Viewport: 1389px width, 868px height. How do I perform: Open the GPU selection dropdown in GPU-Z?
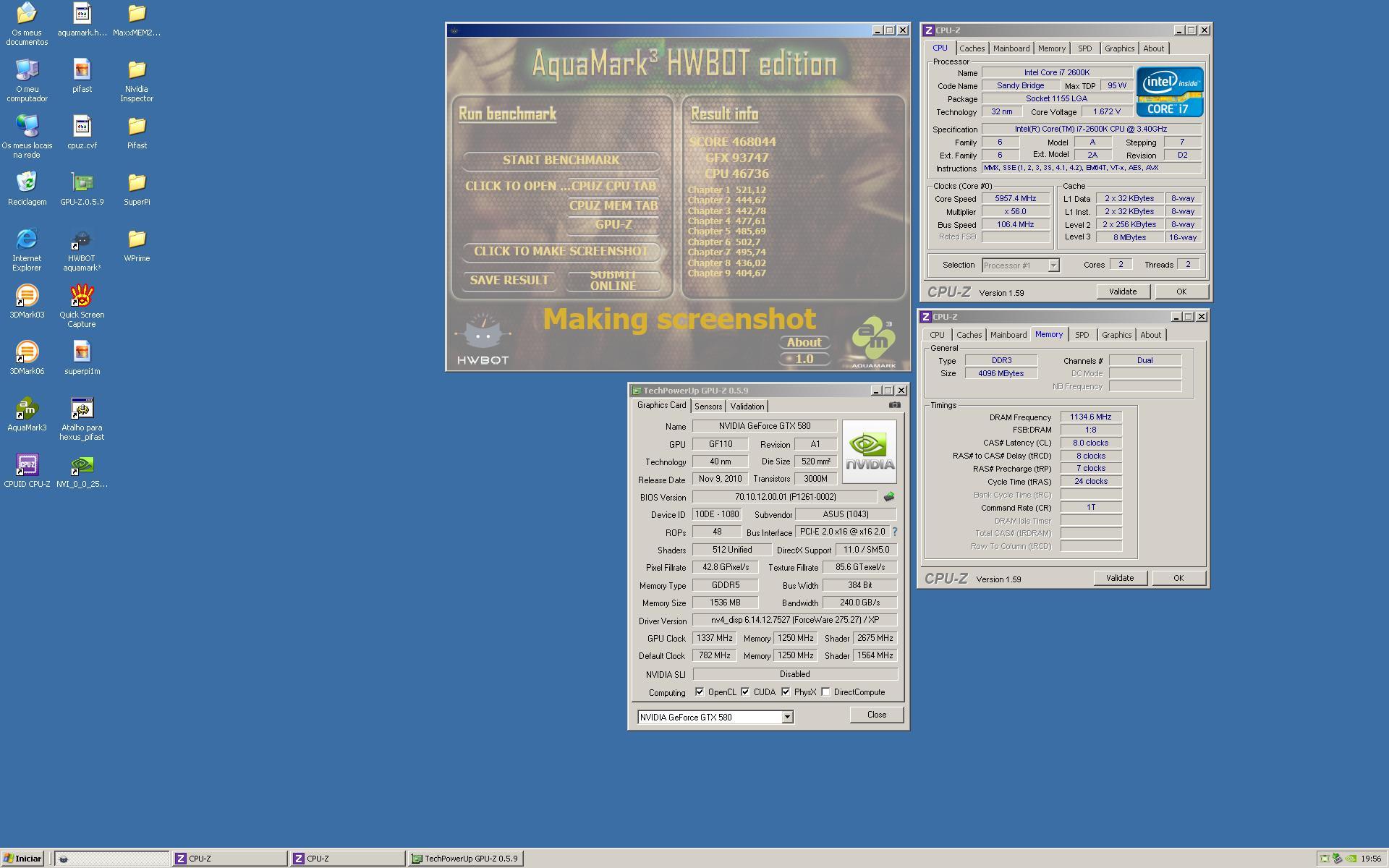click(x=787, y=717)
